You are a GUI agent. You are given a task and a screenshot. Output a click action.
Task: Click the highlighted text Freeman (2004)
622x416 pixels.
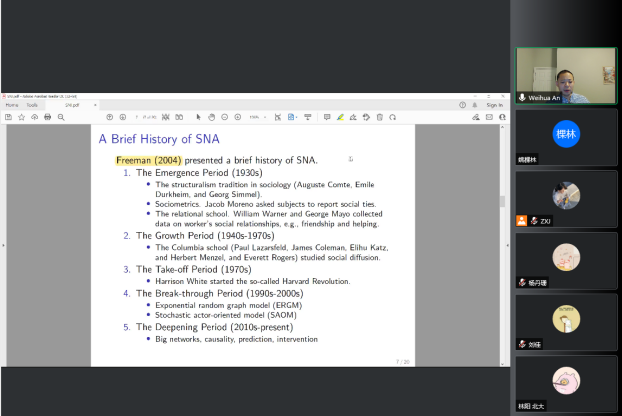(149, 160)
